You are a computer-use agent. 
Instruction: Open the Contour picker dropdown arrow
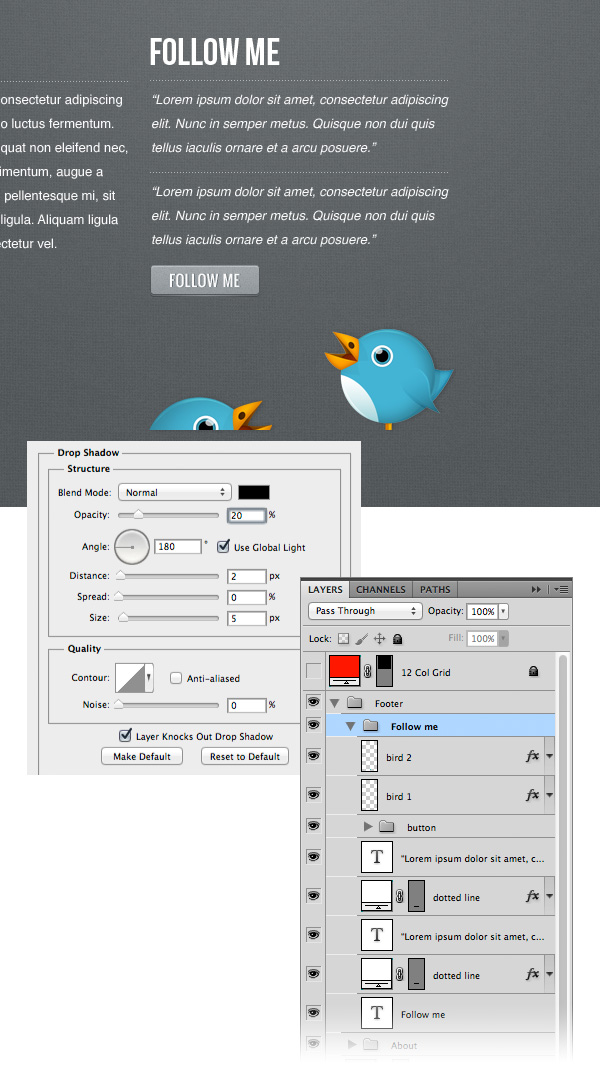click(x=149, y=678)
